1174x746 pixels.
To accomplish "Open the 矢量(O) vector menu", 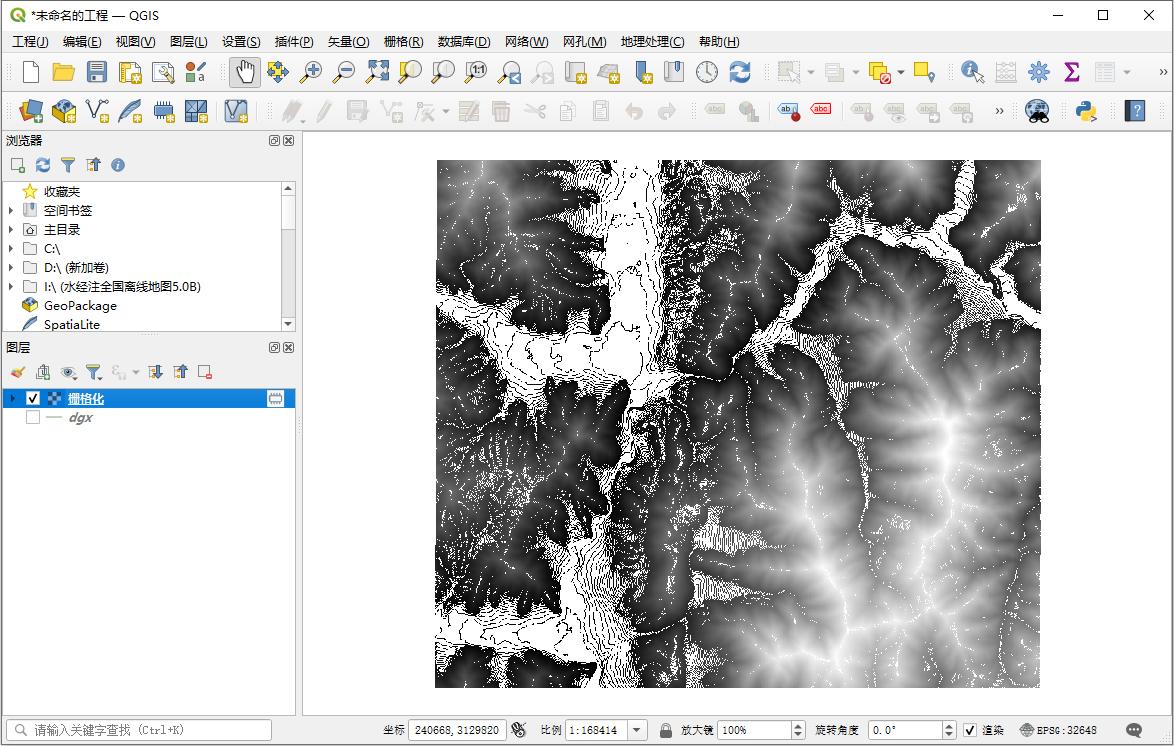I will click(348, 41).
